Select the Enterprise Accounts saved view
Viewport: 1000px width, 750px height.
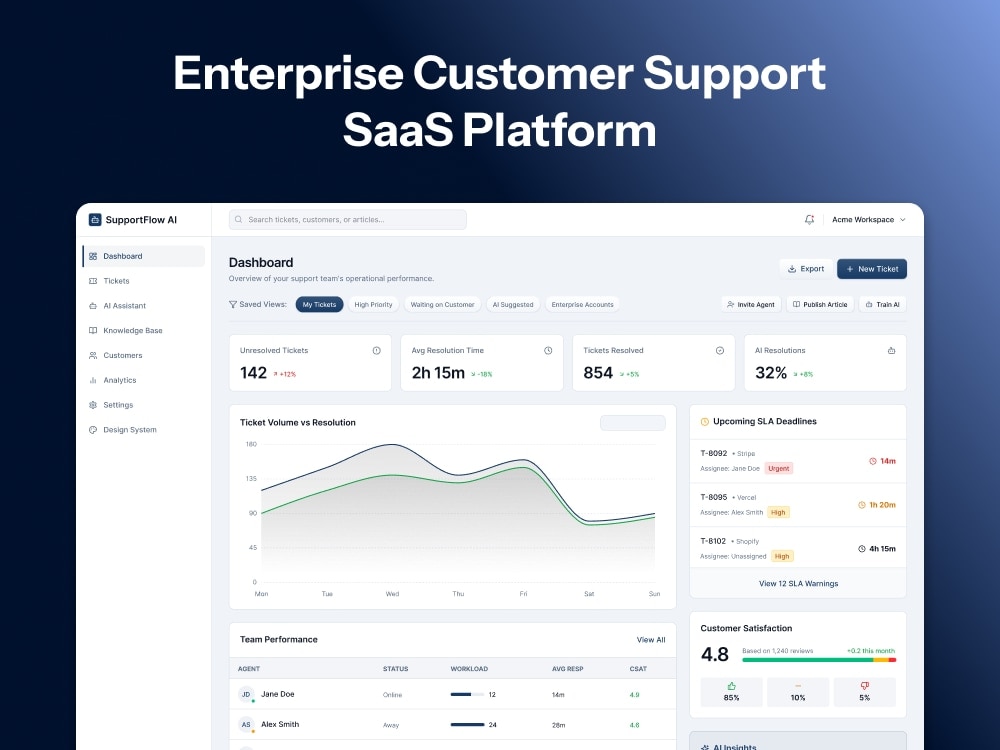coord(582,305)
